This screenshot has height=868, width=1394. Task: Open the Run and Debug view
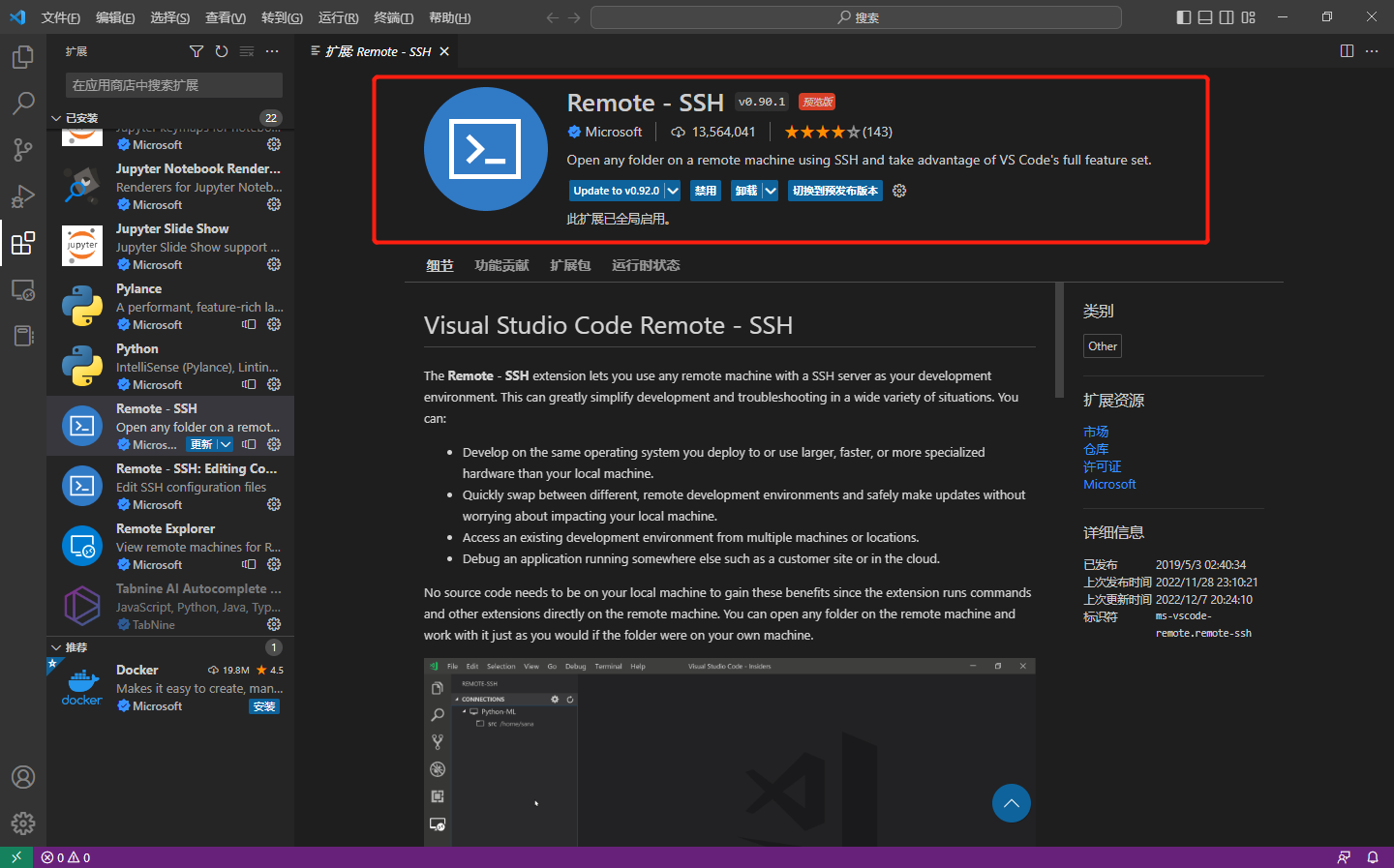click(x=22, y=196)
